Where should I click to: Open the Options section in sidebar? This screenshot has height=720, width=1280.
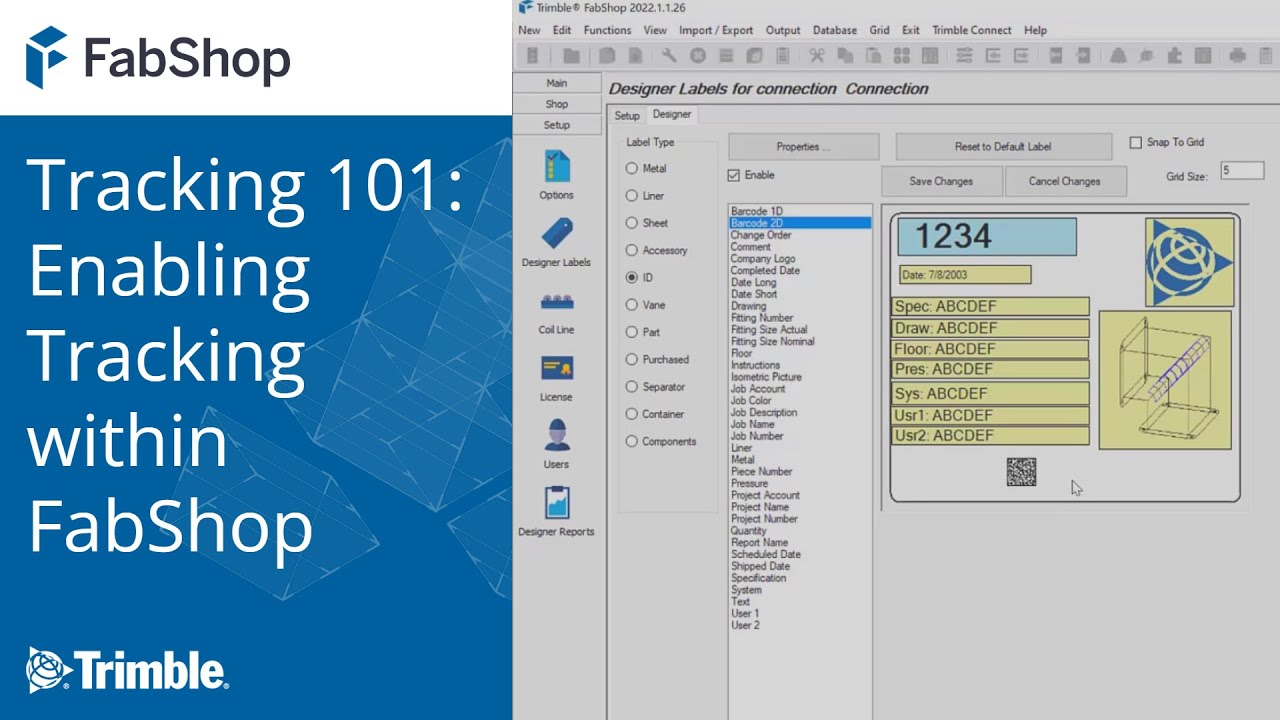coord(557,175)
